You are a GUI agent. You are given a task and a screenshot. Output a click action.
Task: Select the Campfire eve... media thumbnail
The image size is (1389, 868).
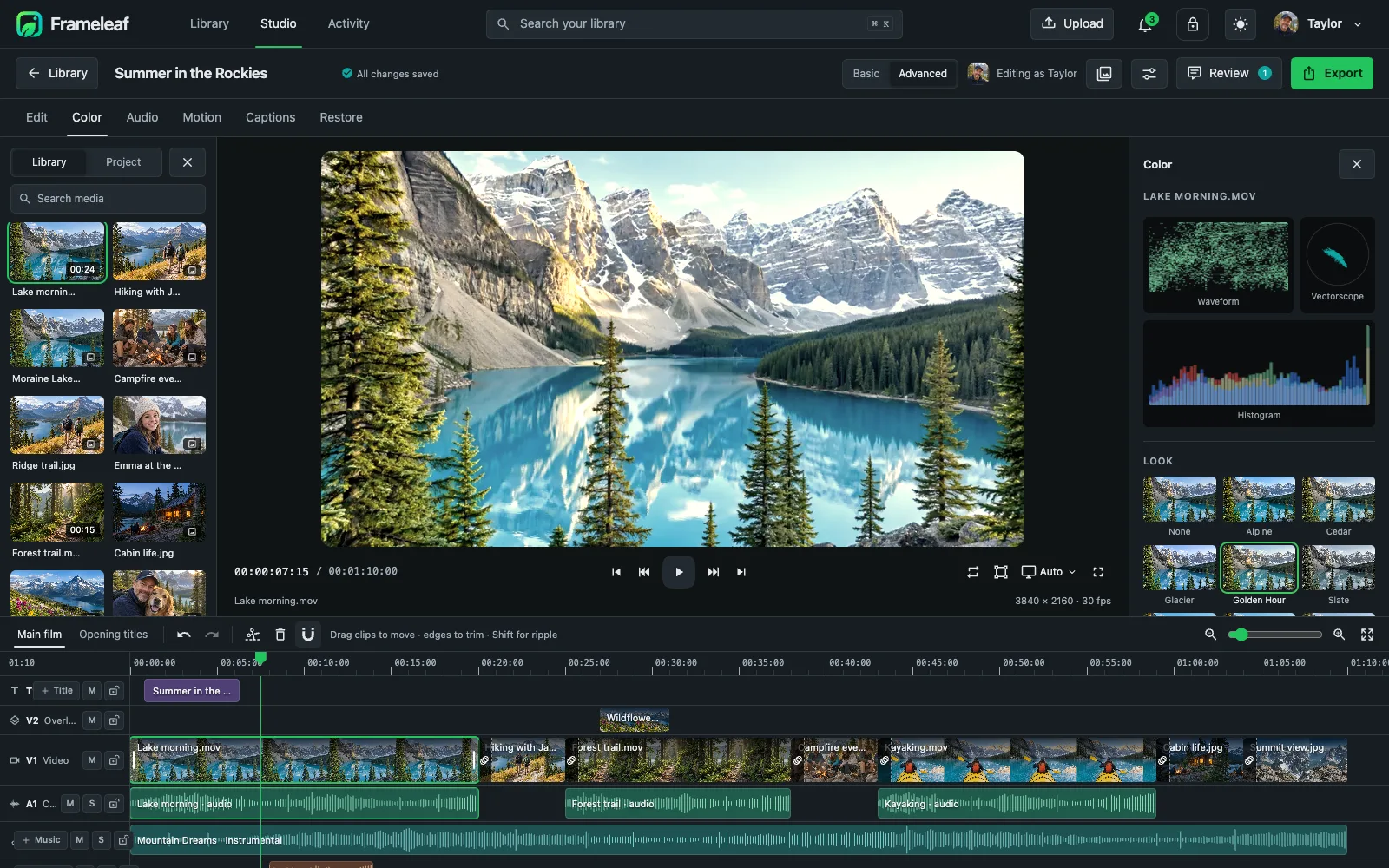(159, 339)
